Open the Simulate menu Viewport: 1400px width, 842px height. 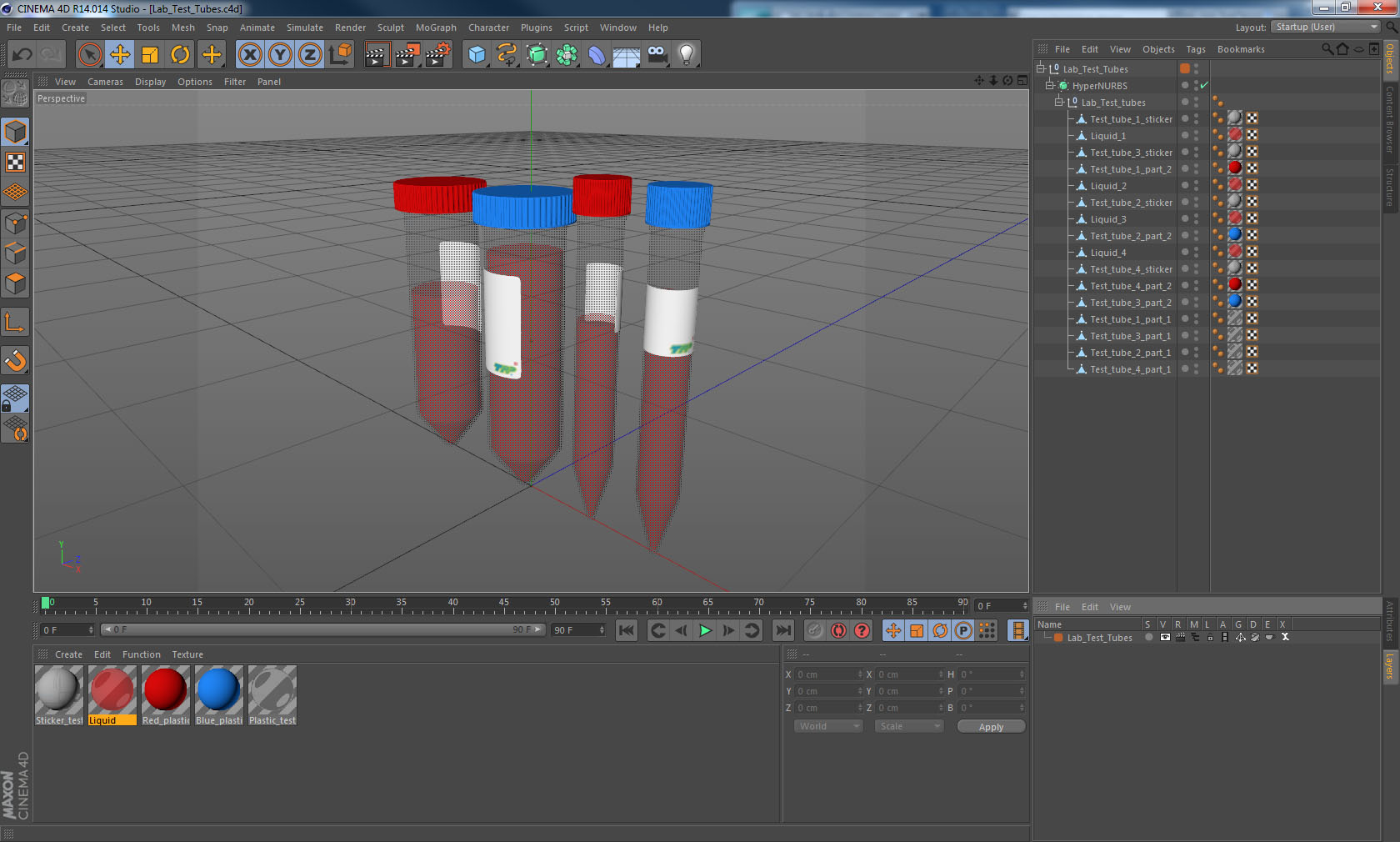[305, 28]
